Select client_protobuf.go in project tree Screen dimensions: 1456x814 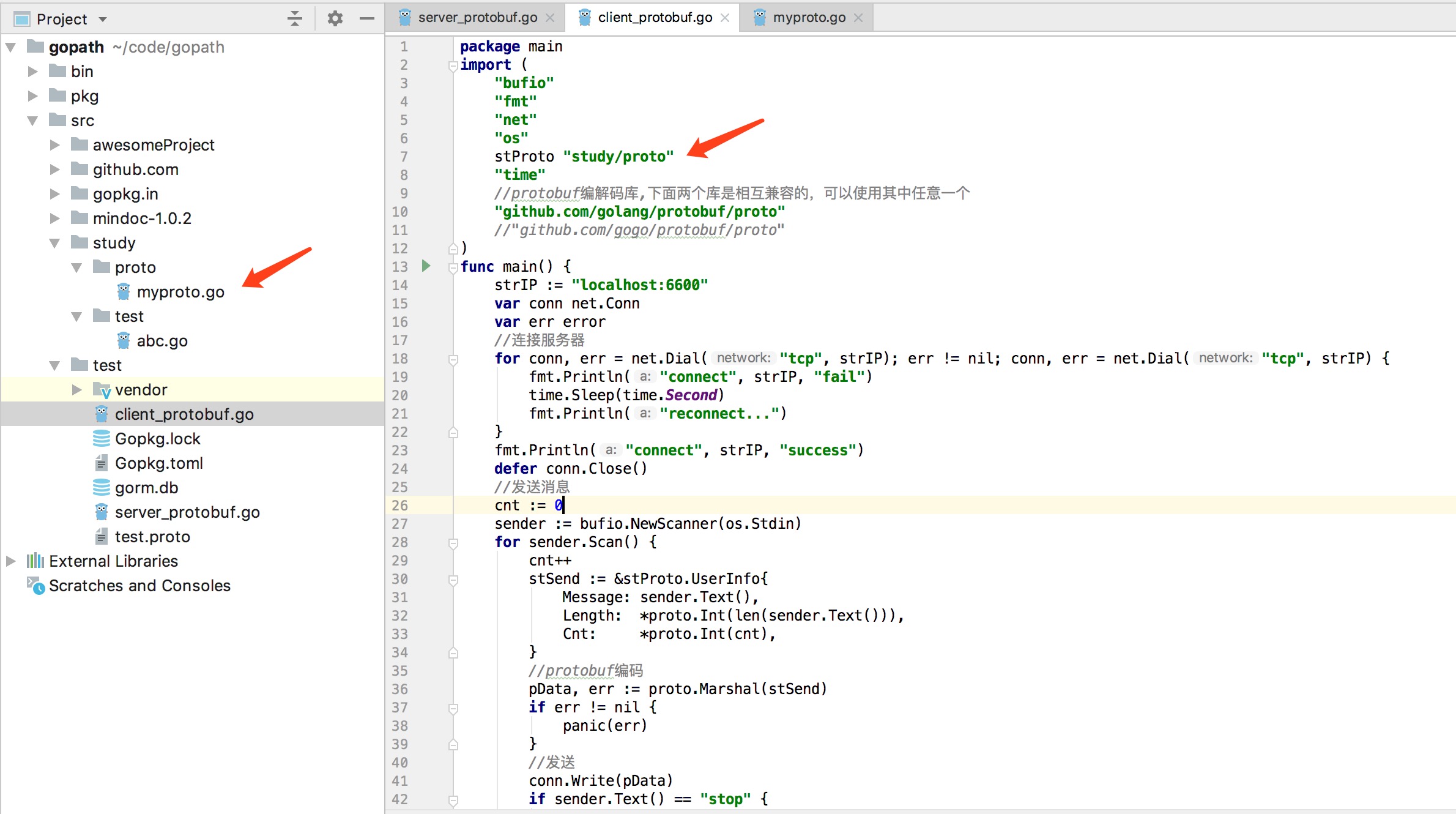click(x=184, y=414)
